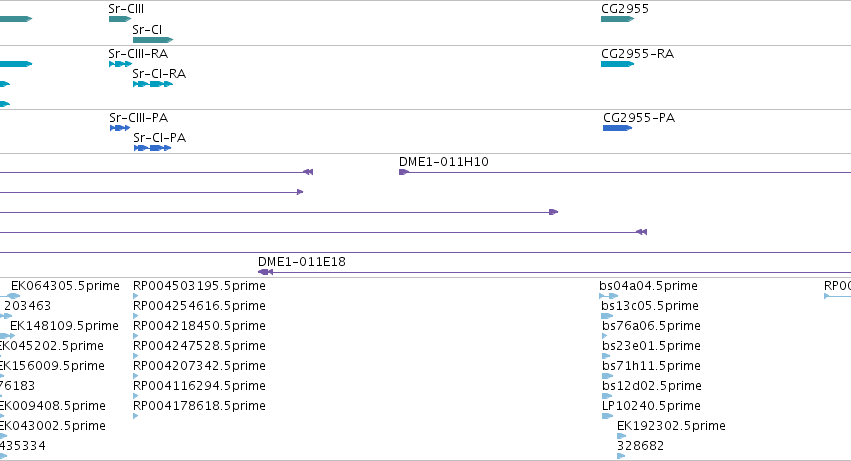Click the RP004207342.5prime EST arrow
Viewport: 851px width, 461px height.
136,376
